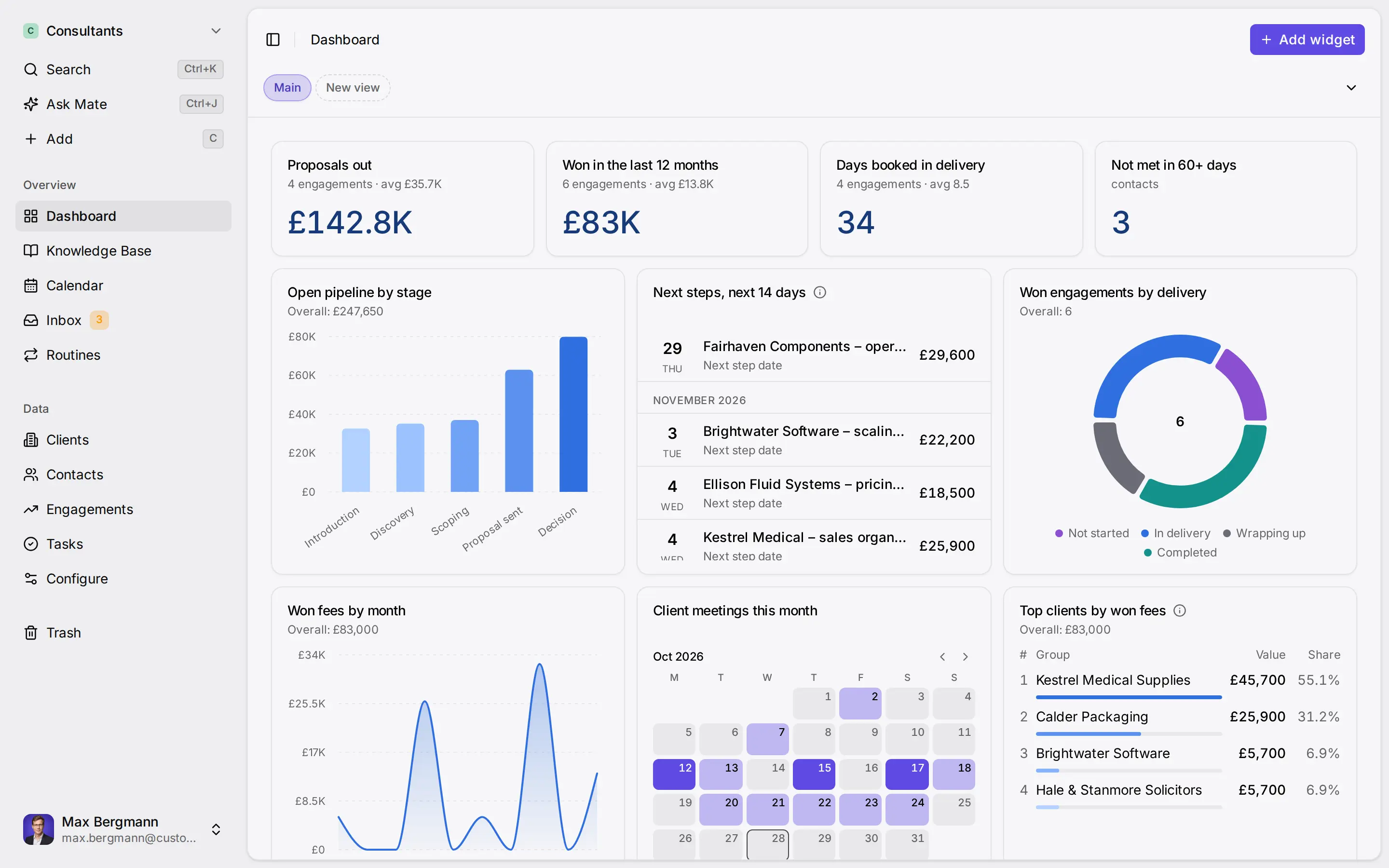Click the Tasks check-circle icon

[x=30, y=544]
